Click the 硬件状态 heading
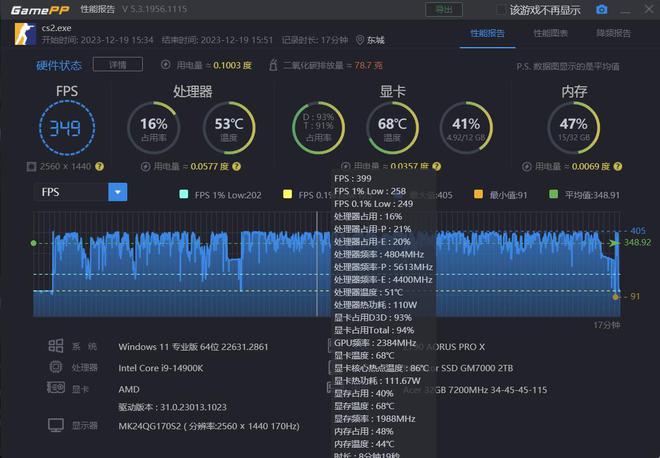 [59, 65]
